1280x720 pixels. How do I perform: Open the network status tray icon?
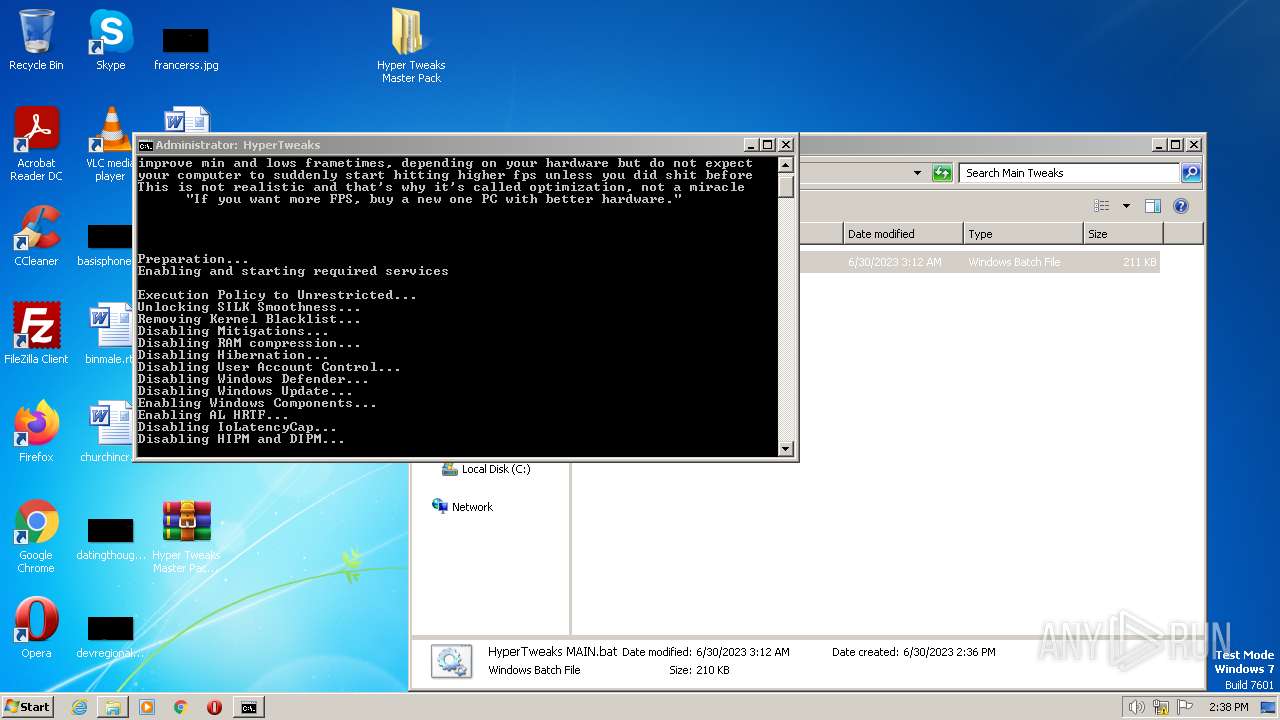click(1161, 707)
